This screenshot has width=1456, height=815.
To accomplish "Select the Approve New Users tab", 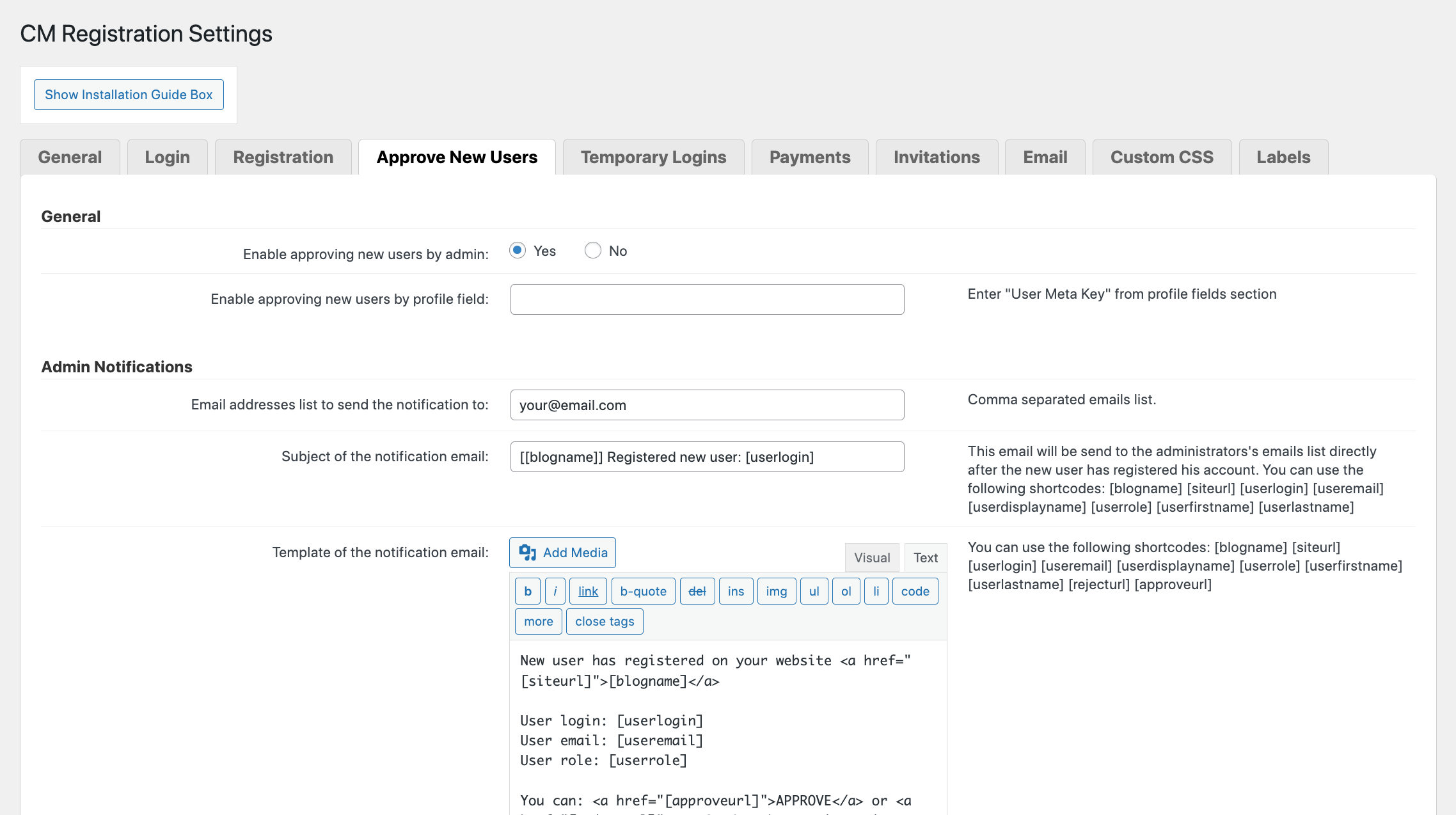I will coord(457,157).
